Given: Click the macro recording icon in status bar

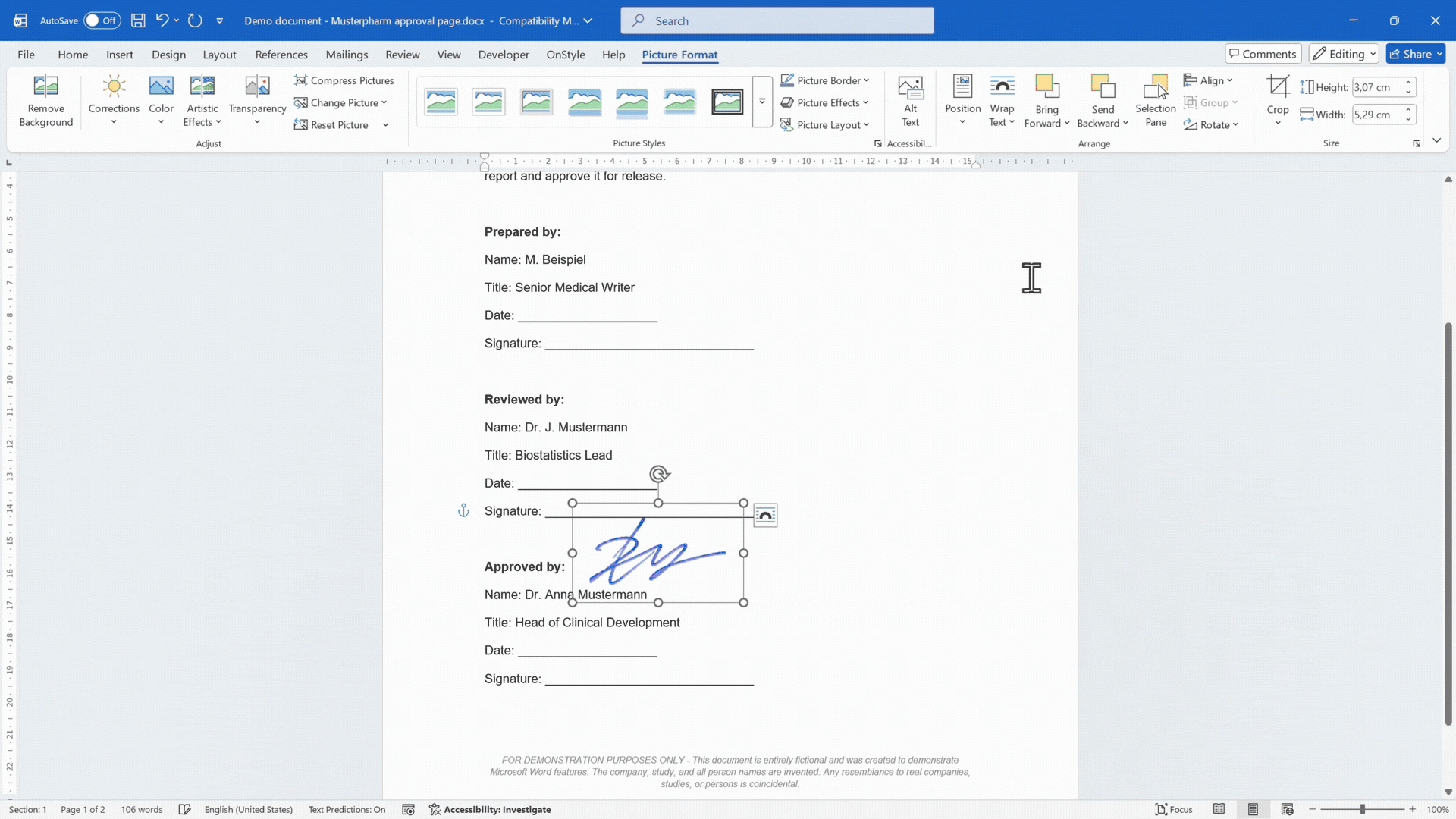Looking at the screenshot, I should point(408,809).
